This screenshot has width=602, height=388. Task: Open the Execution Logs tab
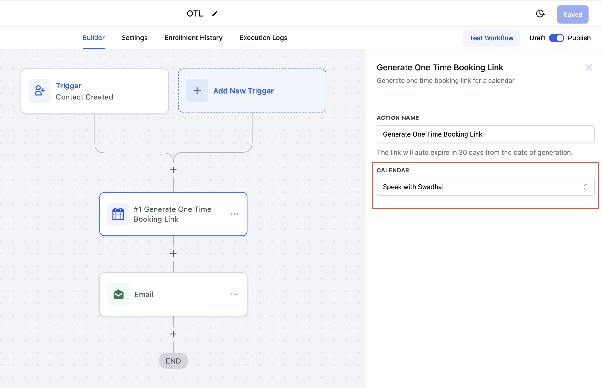(263, 38)
